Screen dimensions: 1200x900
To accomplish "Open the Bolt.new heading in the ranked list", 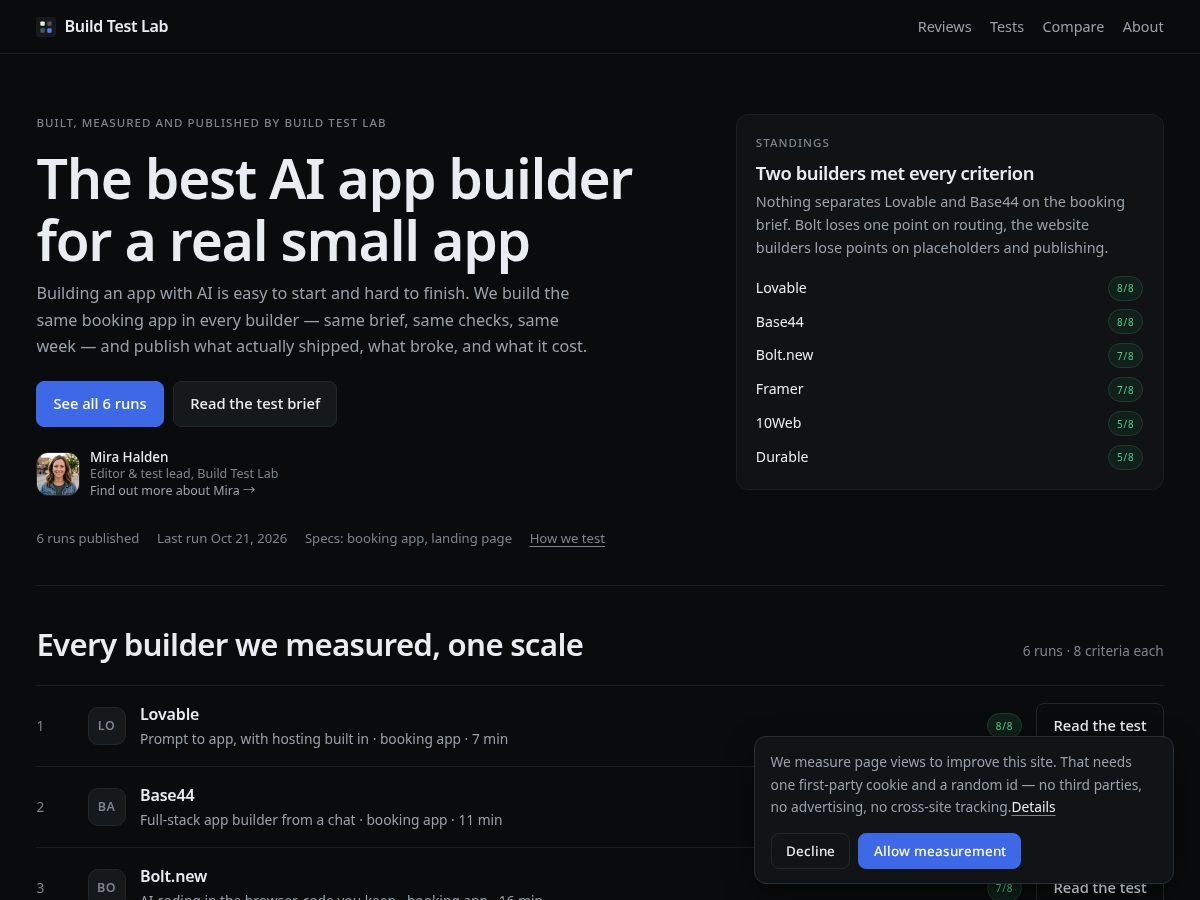I will click(173, 876).
